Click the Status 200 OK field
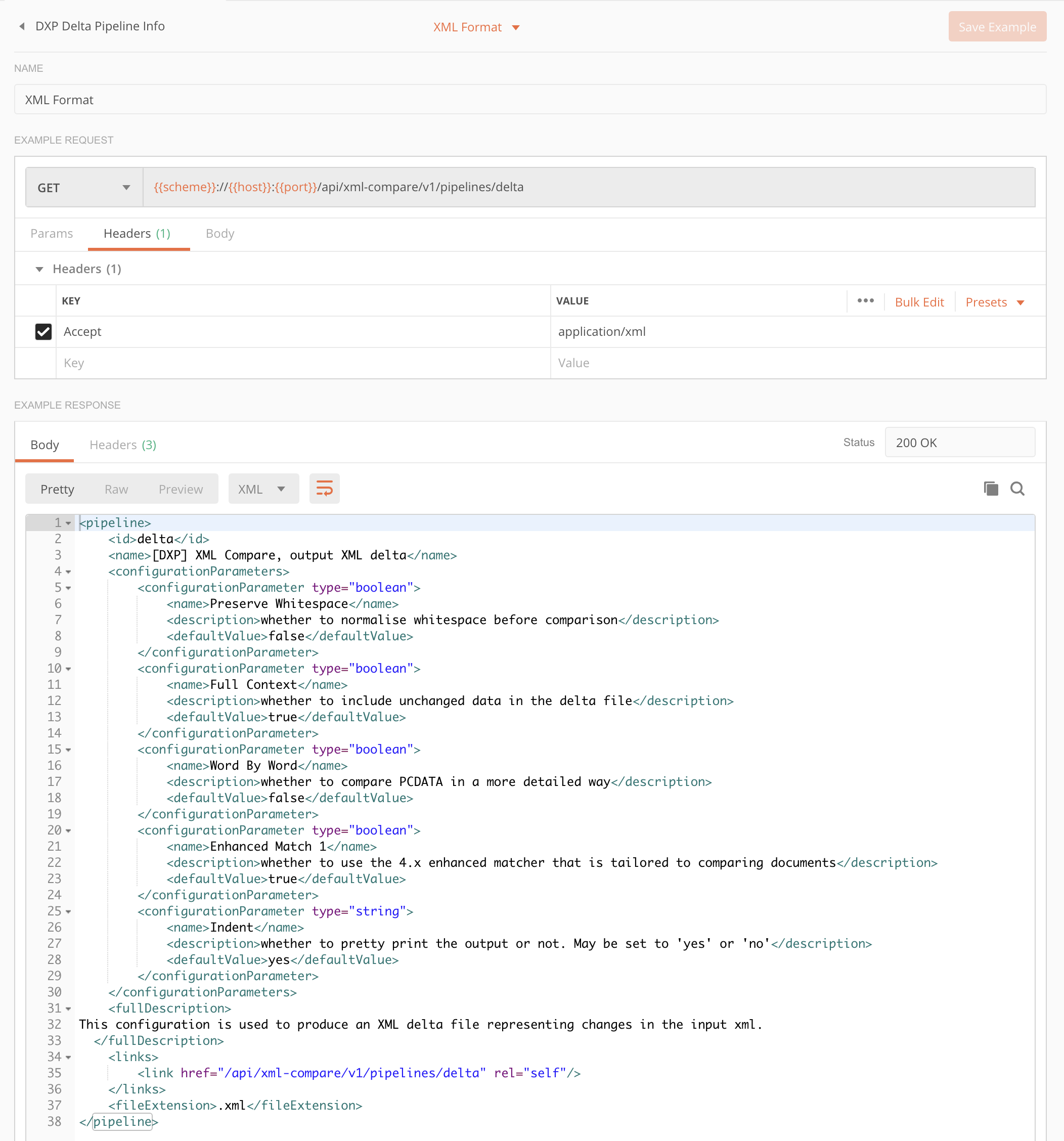Screen dimensions: 1064x1141 click(x=959, y=443)
